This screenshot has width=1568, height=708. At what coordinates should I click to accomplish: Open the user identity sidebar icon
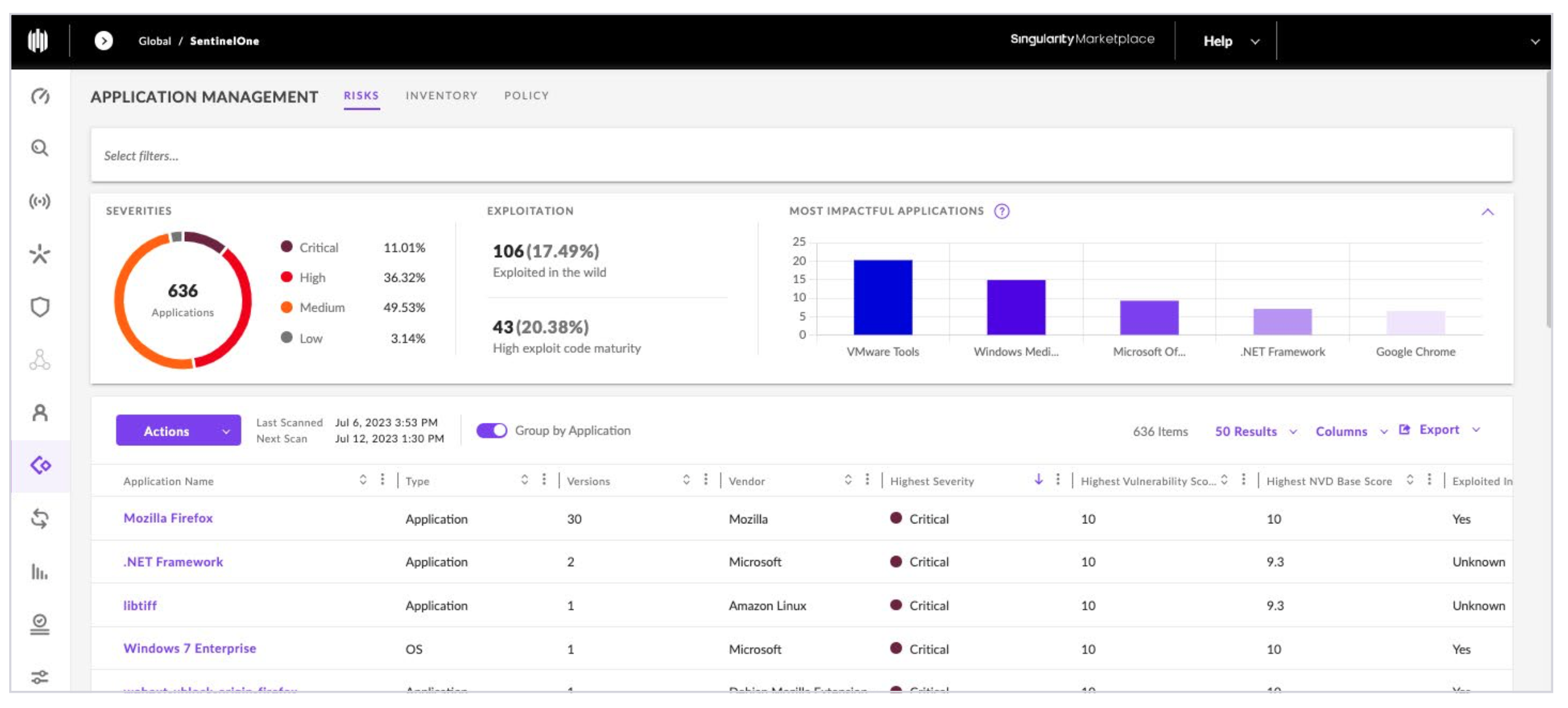click(40, 413)
